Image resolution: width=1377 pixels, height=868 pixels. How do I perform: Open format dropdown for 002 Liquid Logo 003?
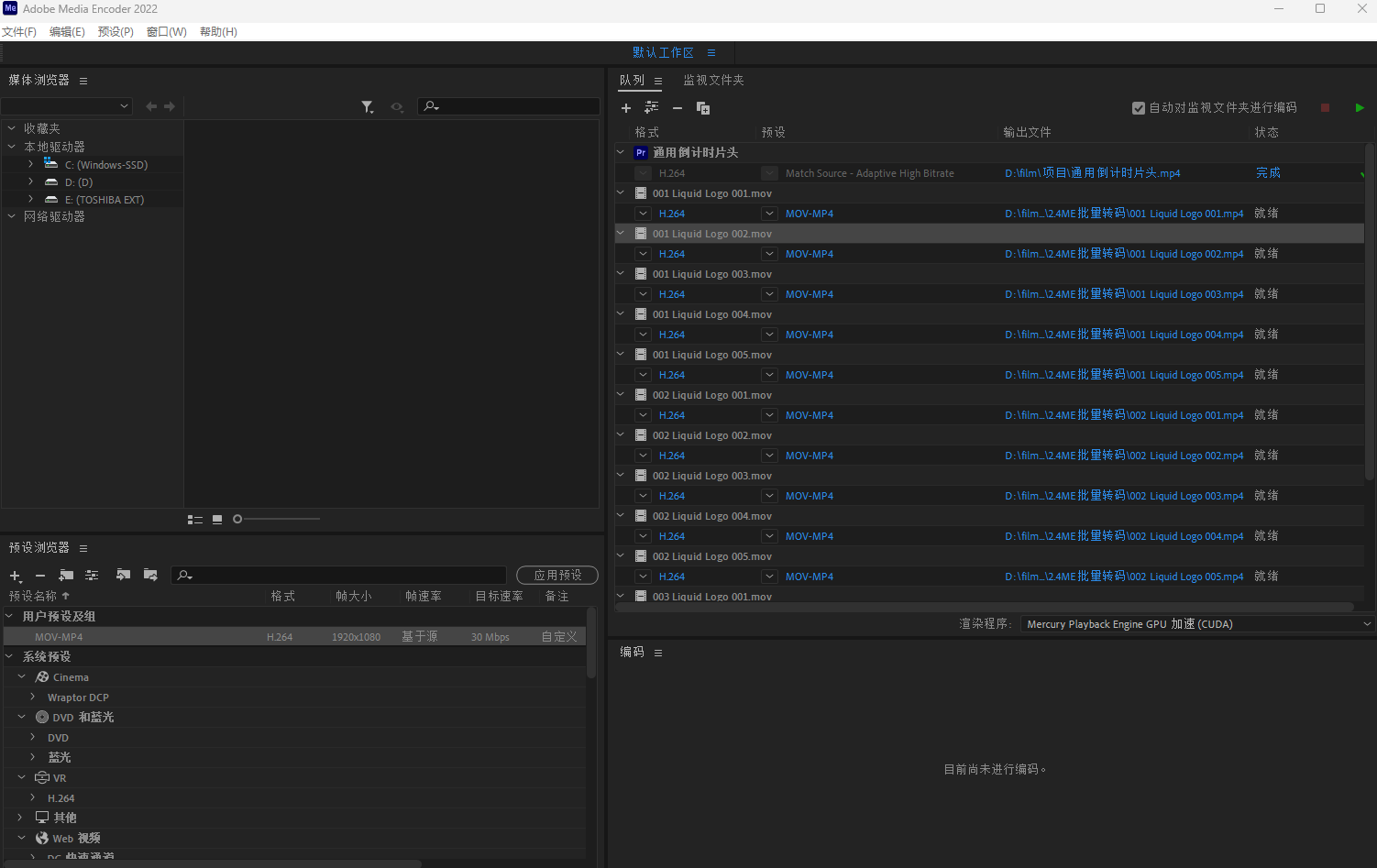[644, 496]
